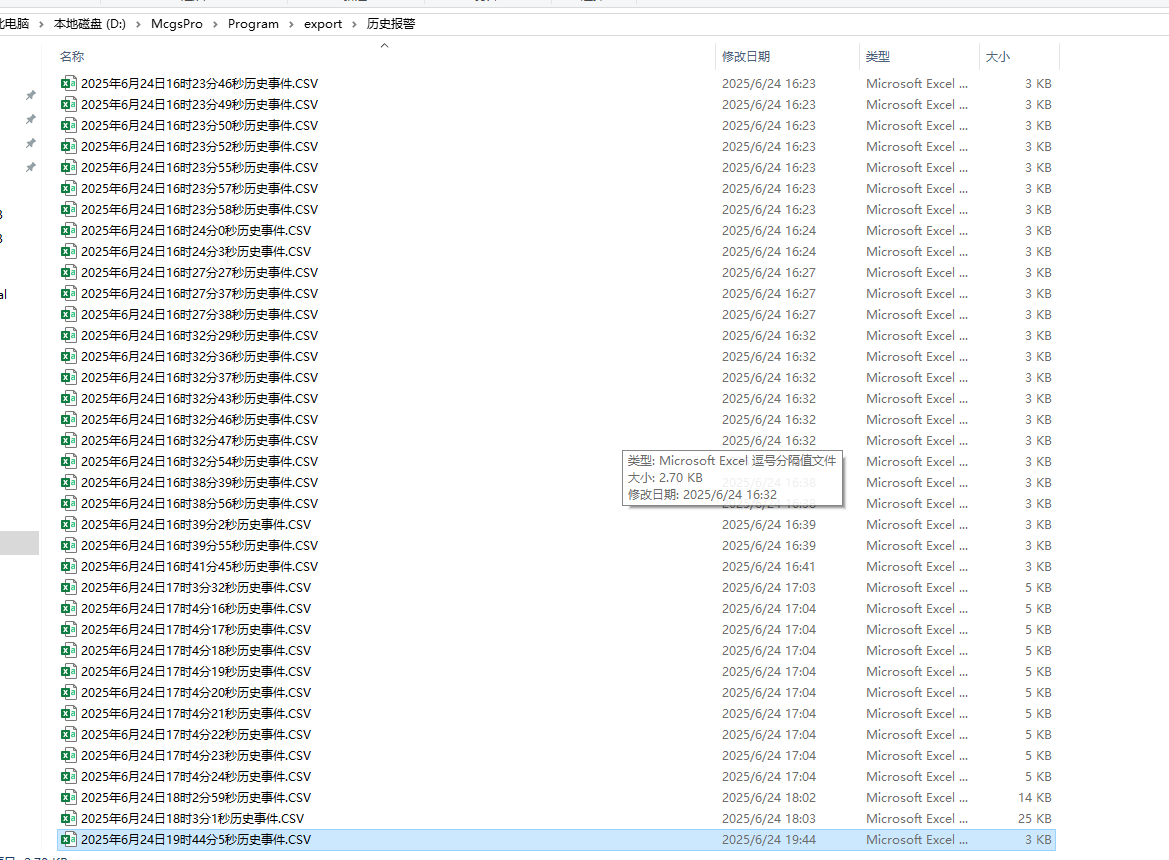Click the Excel icon of 2025年6月24日16时32分29秒历史事件.CSV

[x=69, y=335]
